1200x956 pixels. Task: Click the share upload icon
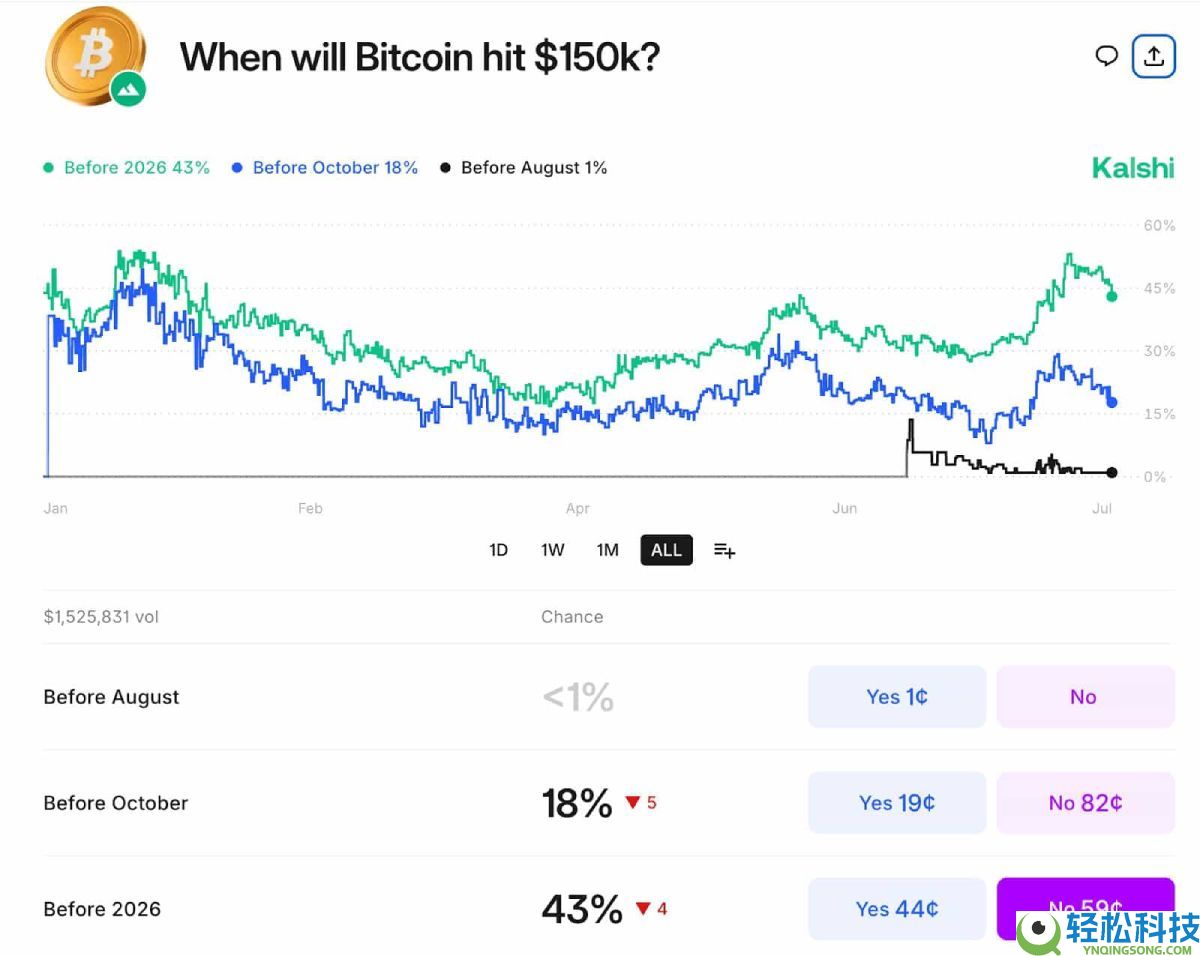(x=1153, y=56)
